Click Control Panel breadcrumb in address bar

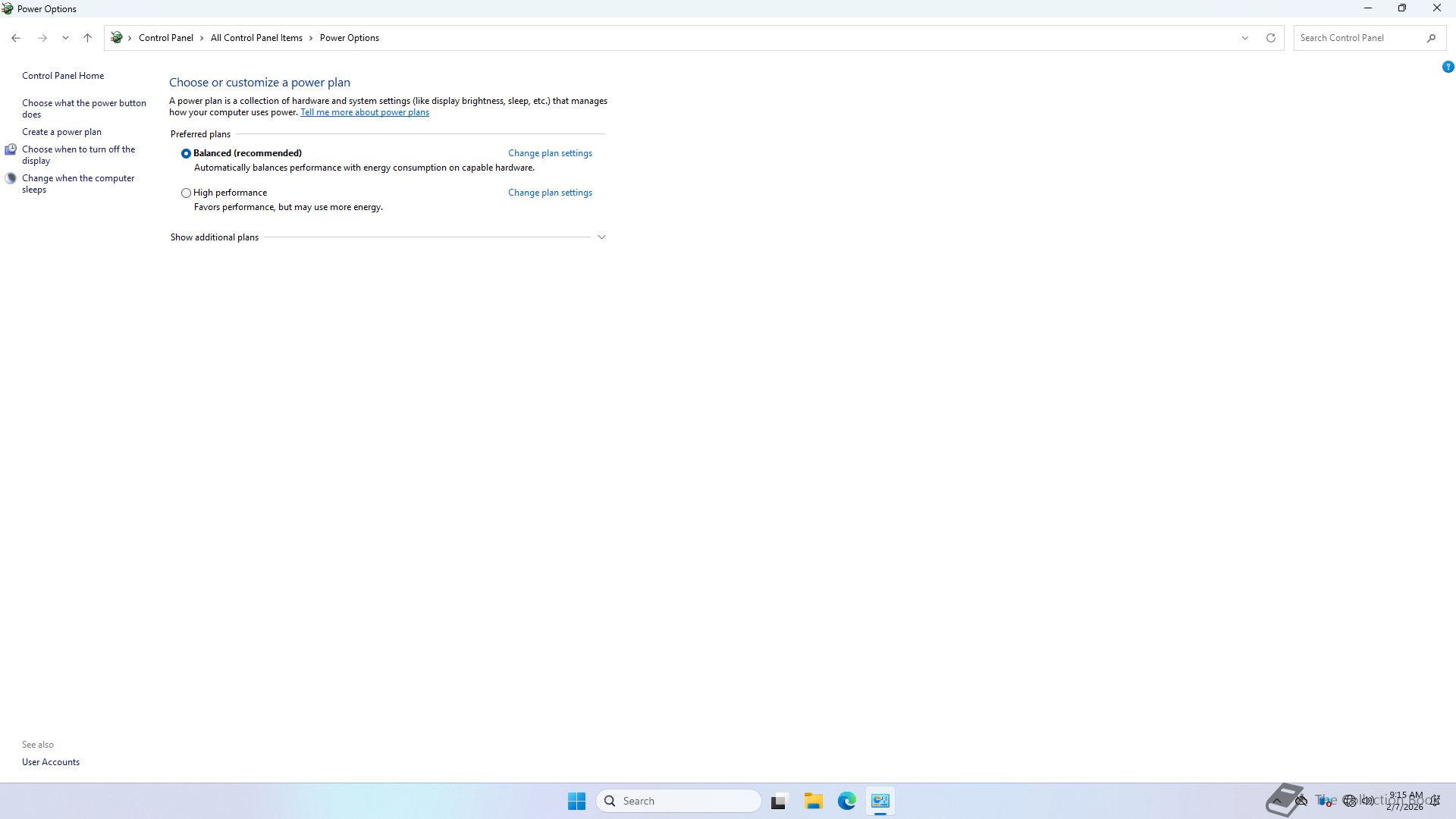[165, 38]
